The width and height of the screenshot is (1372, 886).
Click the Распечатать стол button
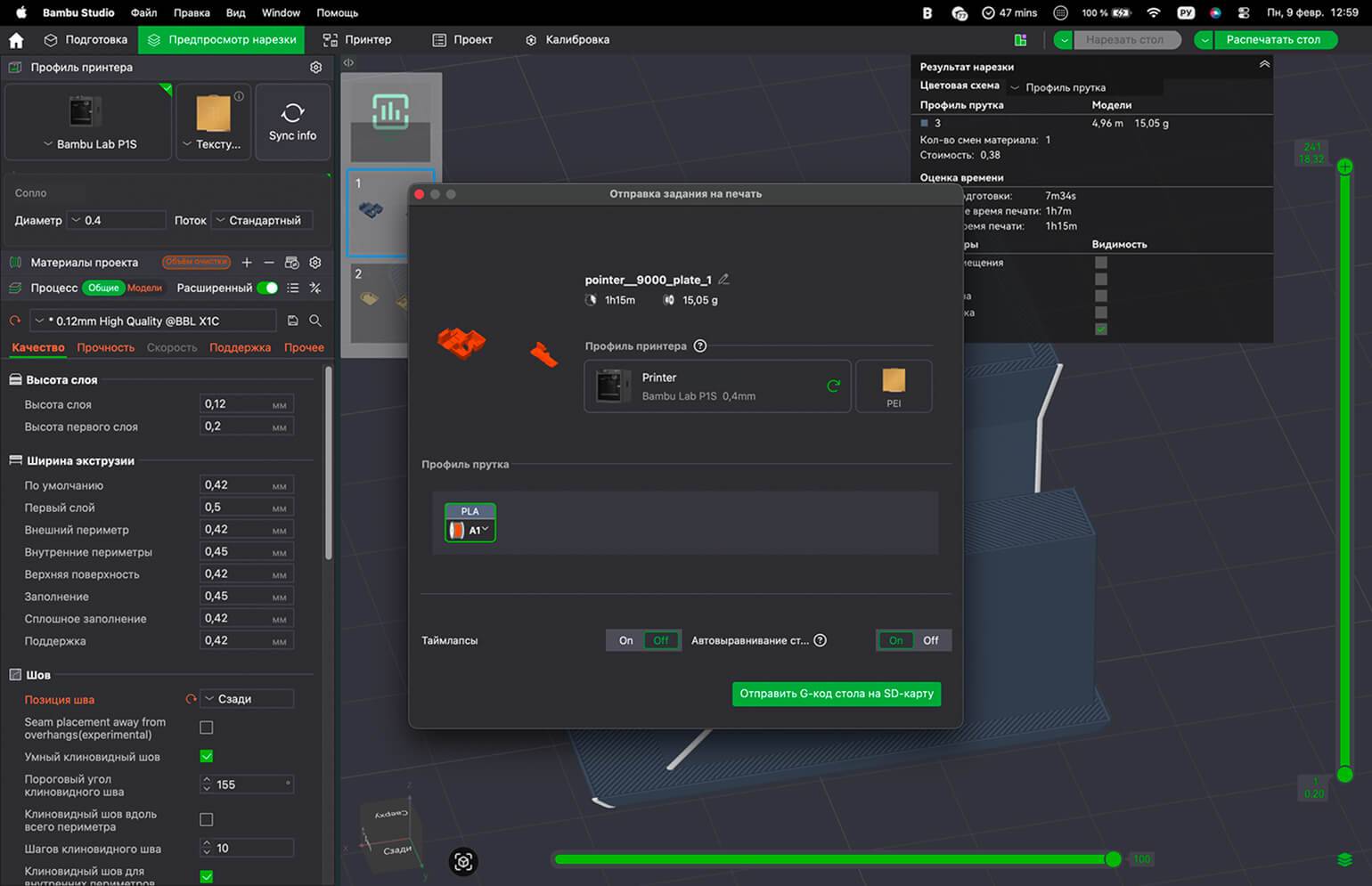(x=1272, y=40)
